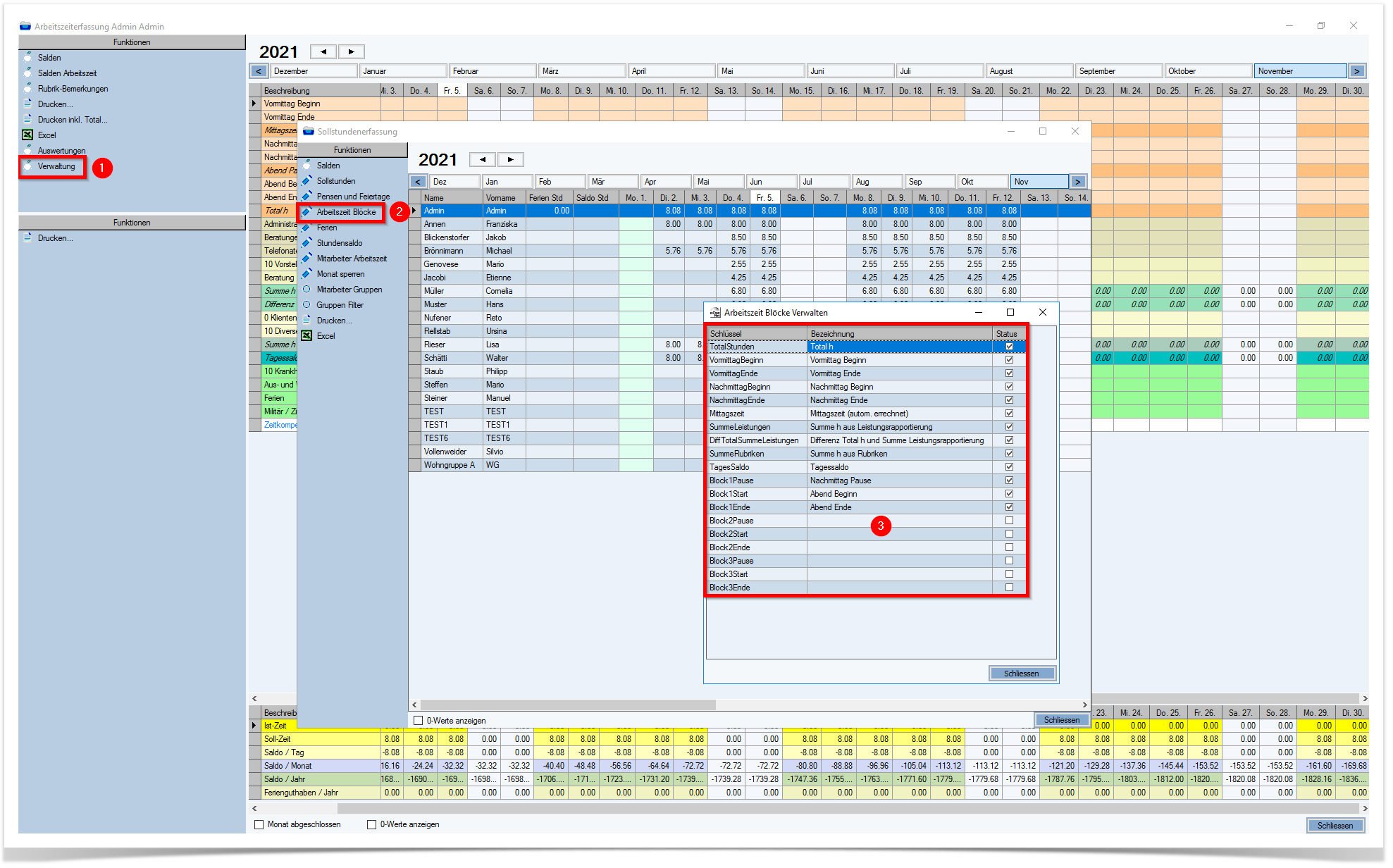The width and height of the screenshot is (1393, 868).
Task: Open Pensen und Feiertage
Action: pos(353,197)
